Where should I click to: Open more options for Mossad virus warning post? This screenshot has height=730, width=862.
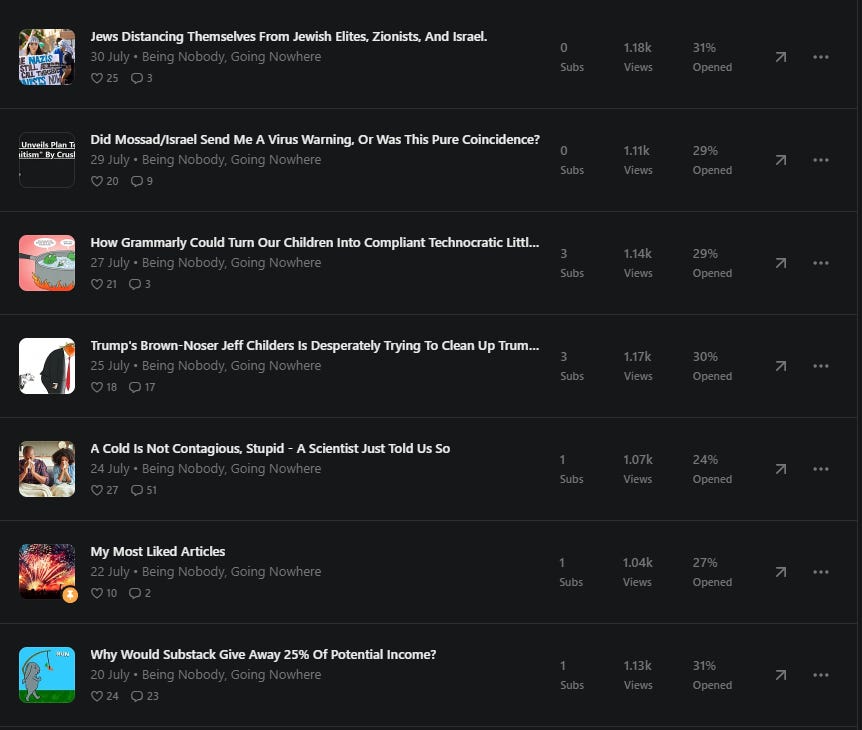(x=821, y=160)
